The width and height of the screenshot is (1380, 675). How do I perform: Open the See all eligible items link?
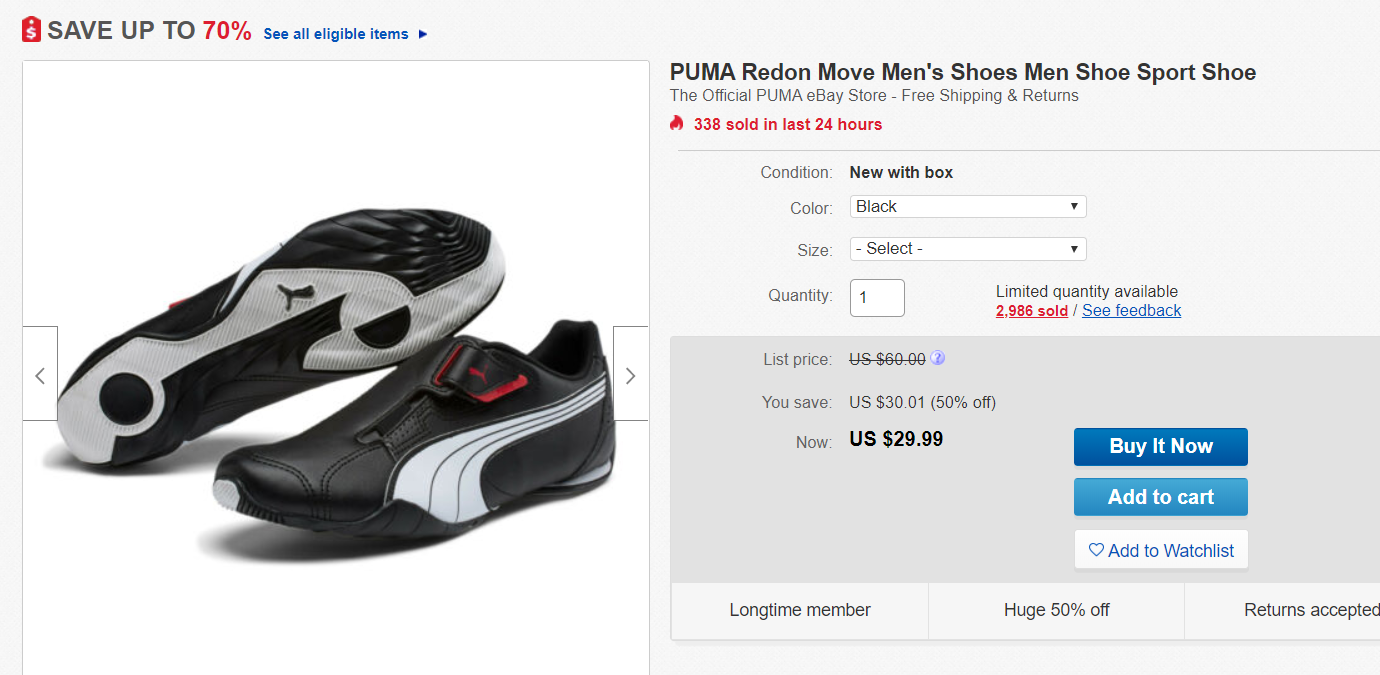(x=336, y=34)
